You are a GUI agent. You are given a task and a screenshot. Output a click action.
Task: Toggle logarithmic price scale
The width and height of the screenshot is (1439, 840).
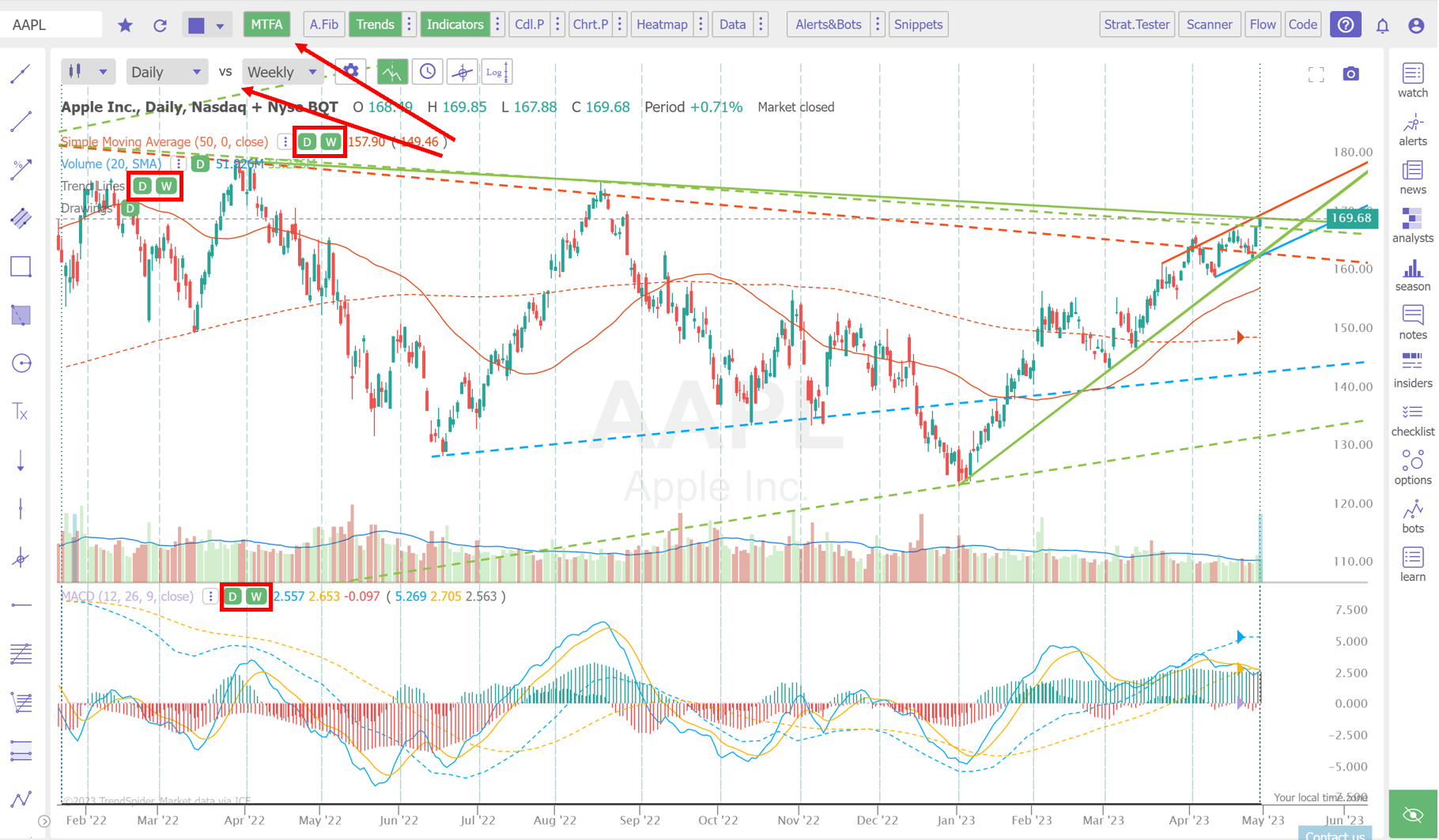(x=497, y=72)
